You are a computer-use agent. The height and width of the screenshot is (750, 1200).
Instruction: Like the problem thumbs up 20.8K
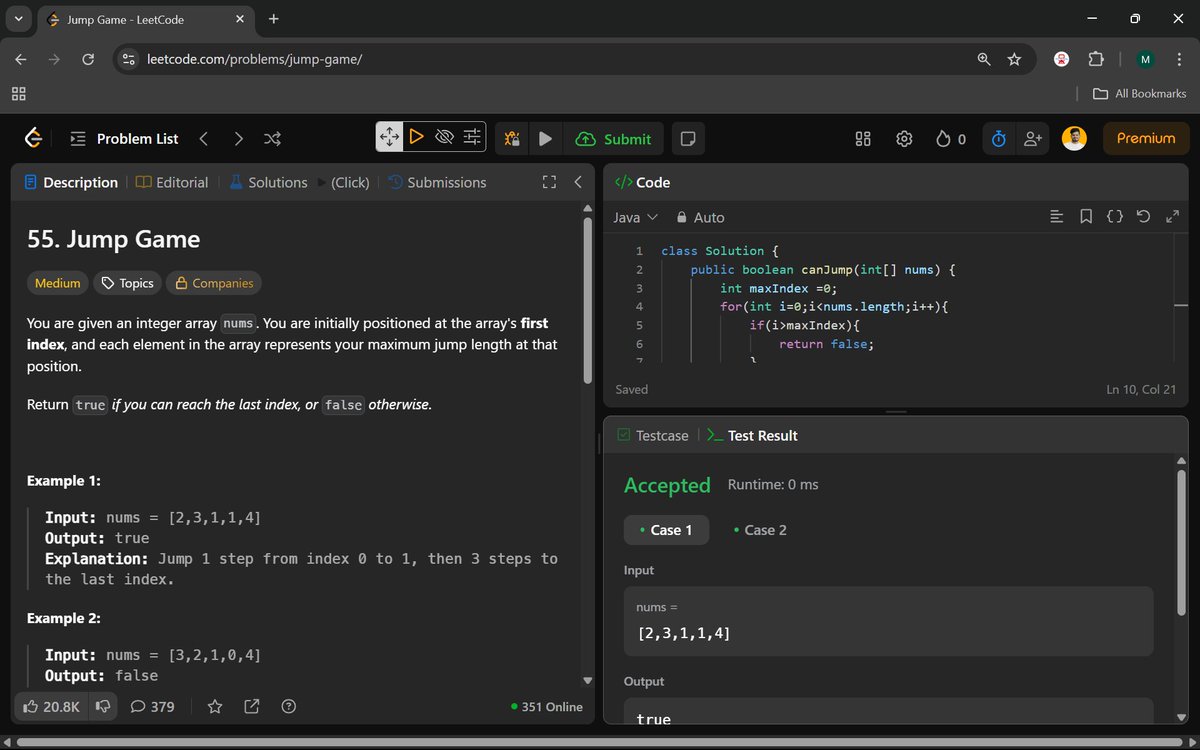coord(50,706)
